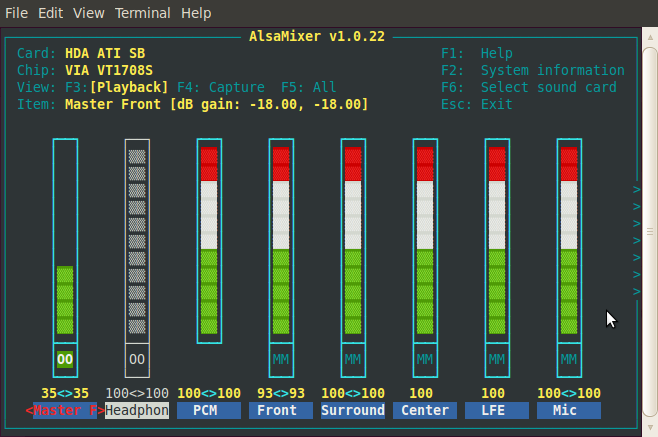This screenshot has width=658, height=437.
Task: Click the chip name VIA VT1708S
Action: pyautogui.click(x=109, y=70)
